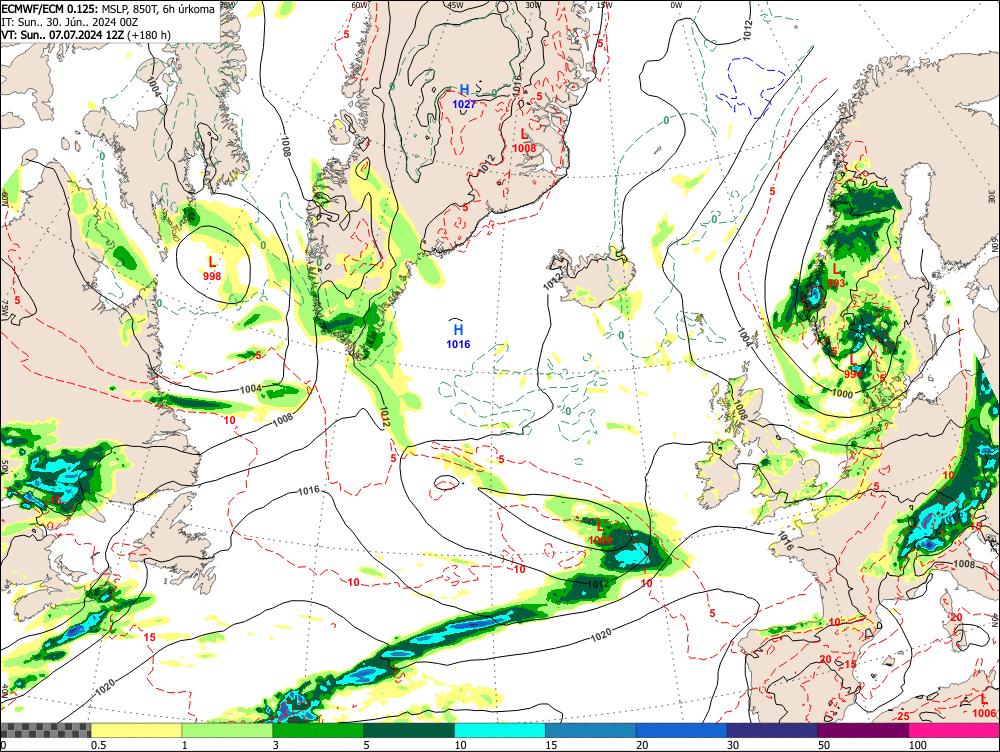Click the '1000' isobar label over the North Sea

[842, 394]
